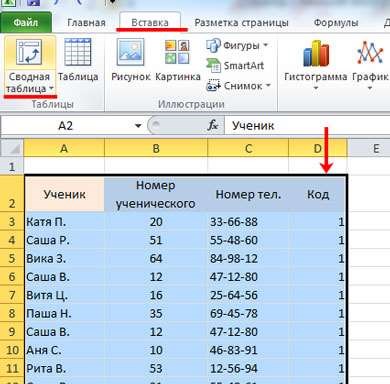Select column C header
390x384 pixels.
click(x=248, y=148)
